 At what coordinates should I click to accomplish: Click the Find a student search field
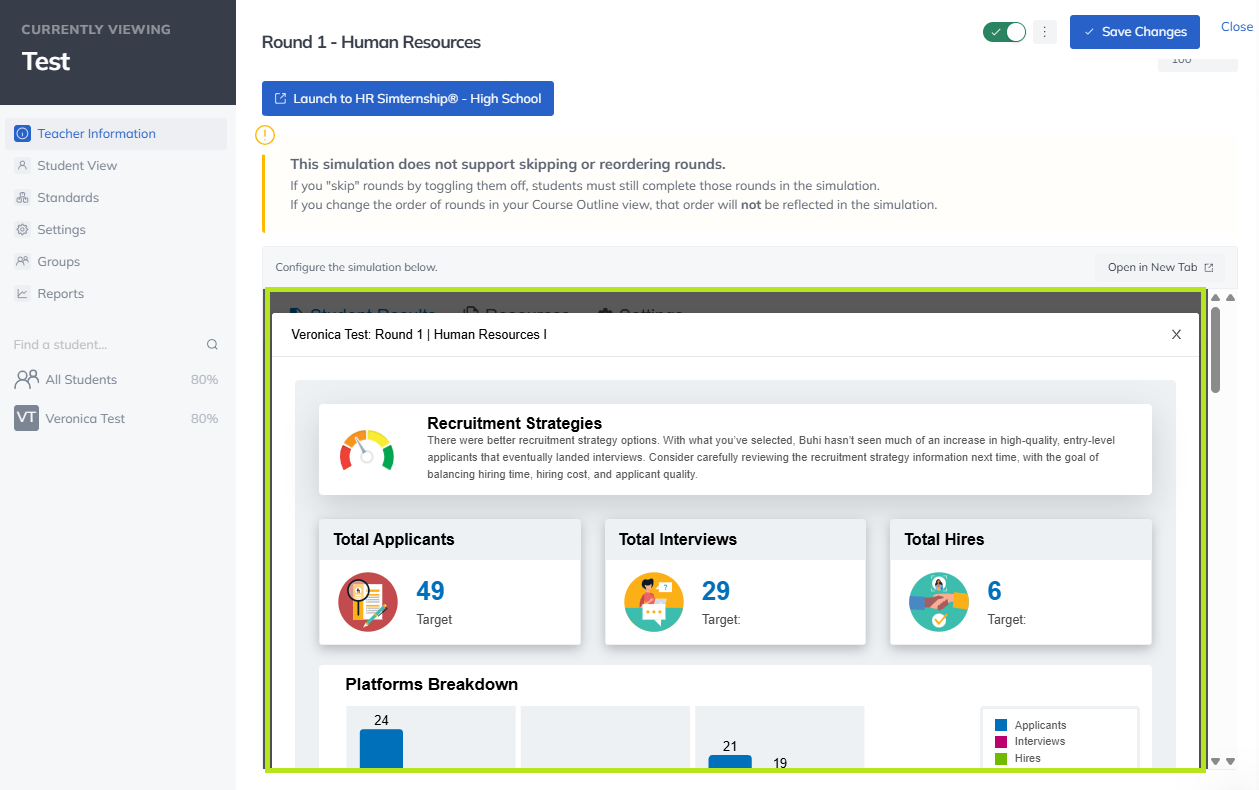coord(105,345)
